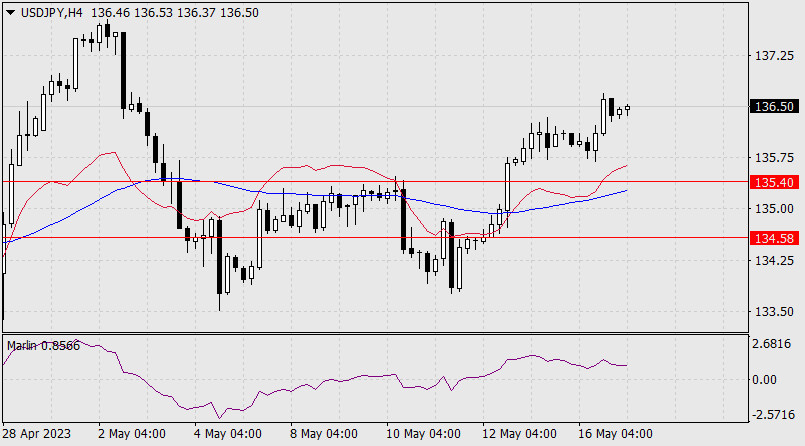This screenshot has width=805, height=446.
Task: Click the 2.6816 oscillator scale value
Action: click(x=776, y=344)
